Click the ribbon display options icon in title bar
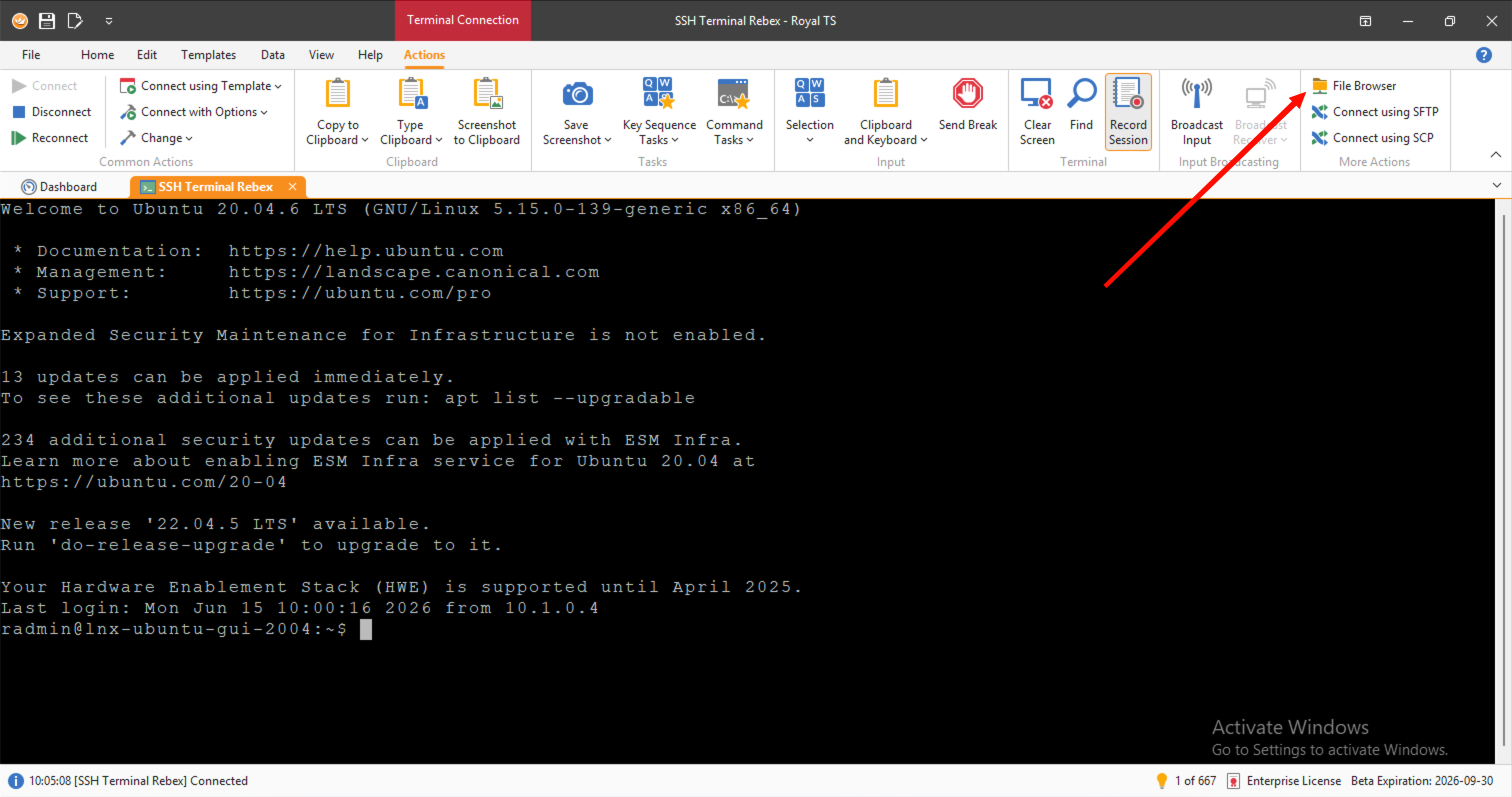This screenshot has width=1512, height=797. click(x=1365, y=21)
